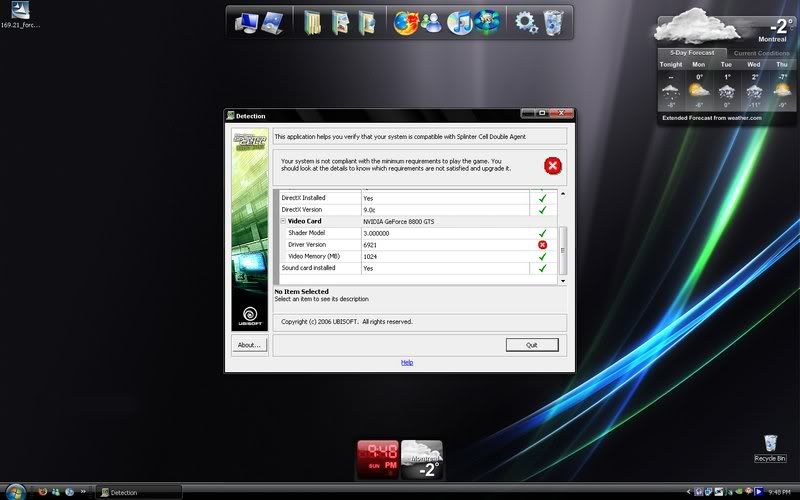Click the Mon forecast column in weather gadget
The width and height of the screenshot is (800, 500).
coord(698,84)
